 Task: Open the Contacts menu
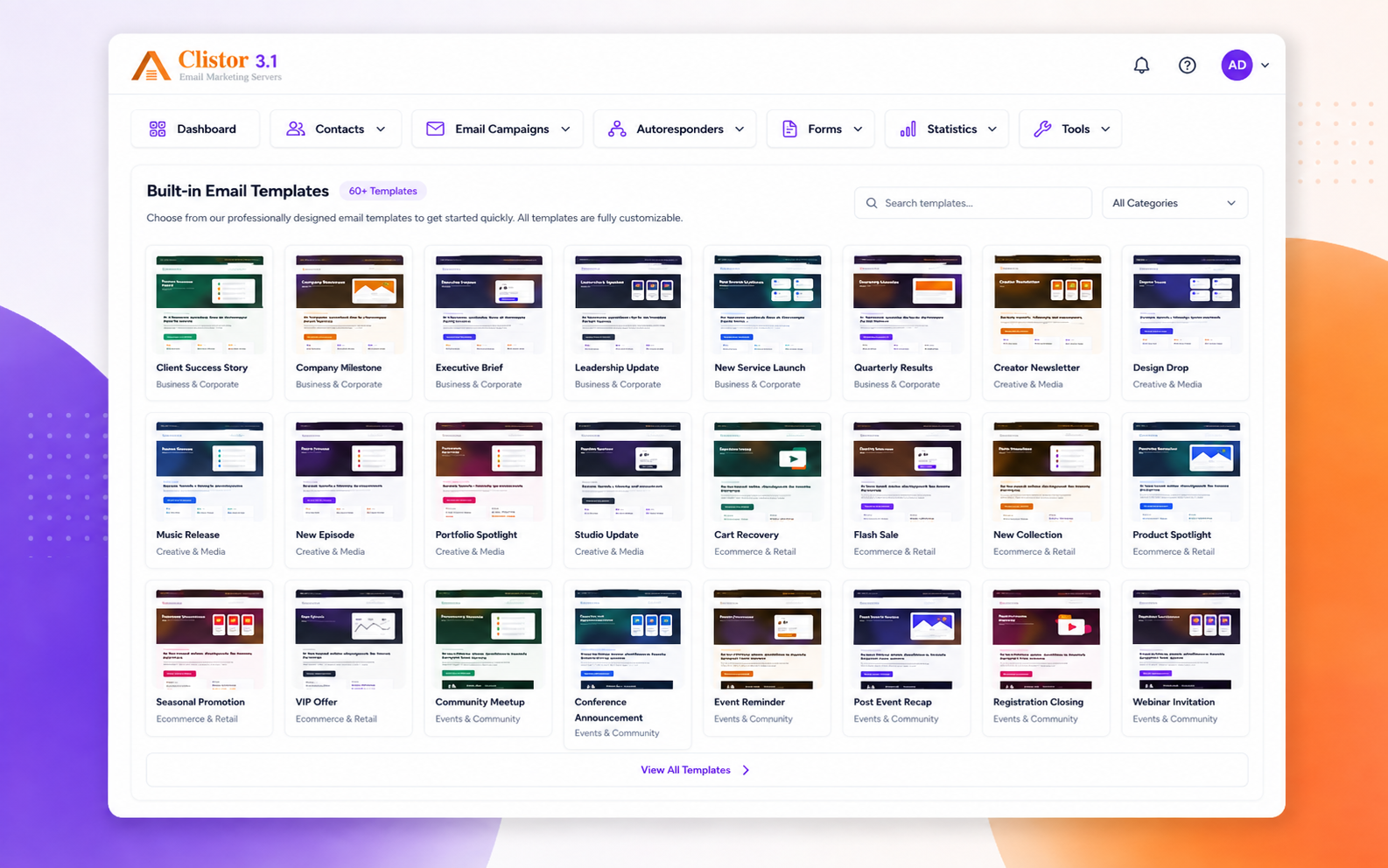336,129
